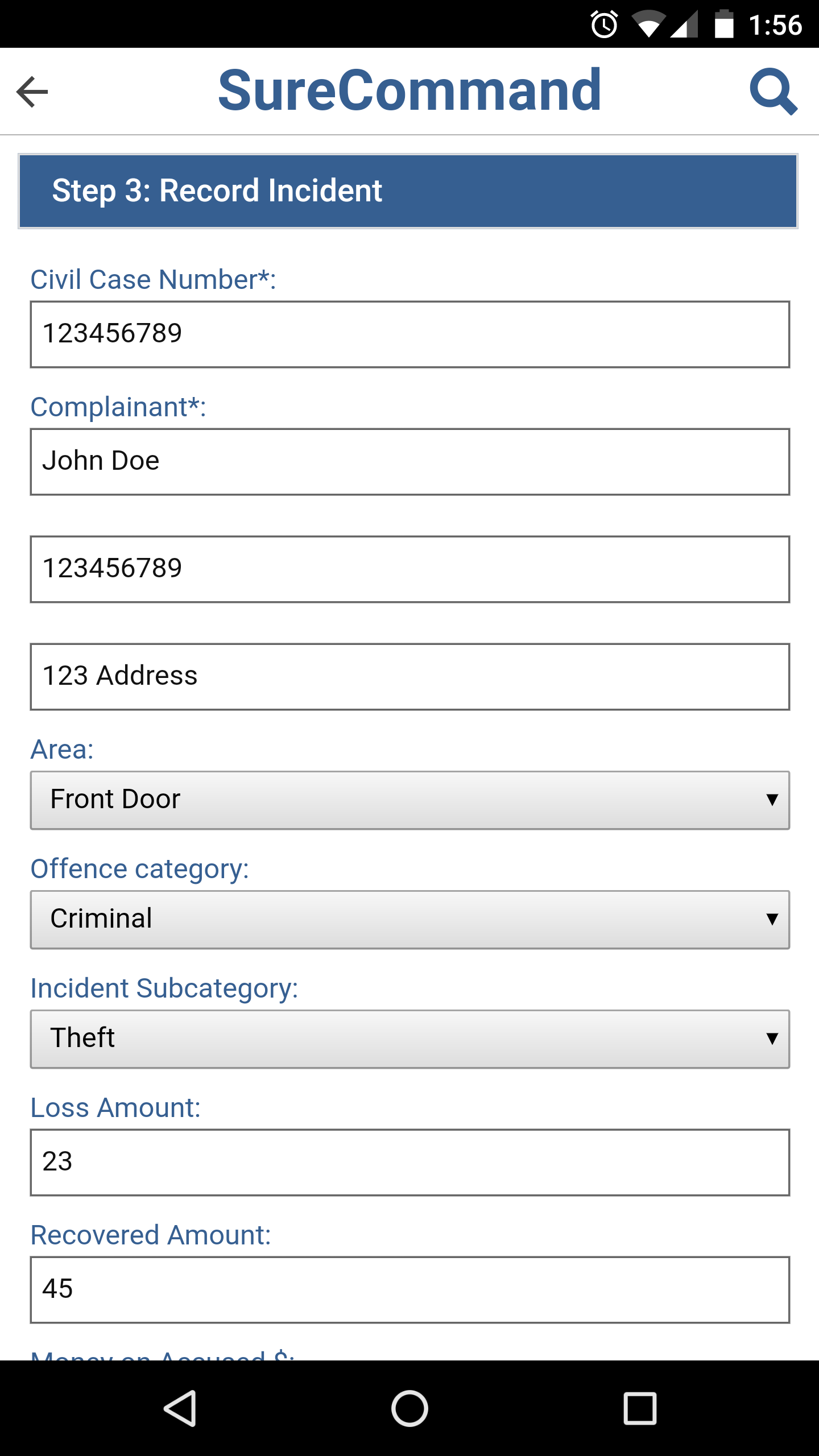The width and height of the screenshot is (819, 1456).
Task: Focus the Loss Amount field
Action: [409, 1163]
